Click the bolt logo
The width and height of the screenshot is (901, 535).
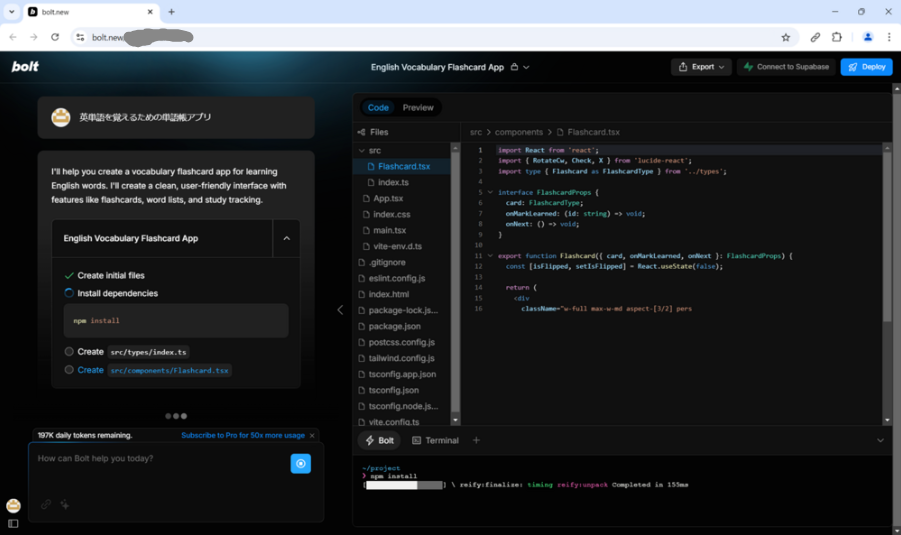coord(25,67)
